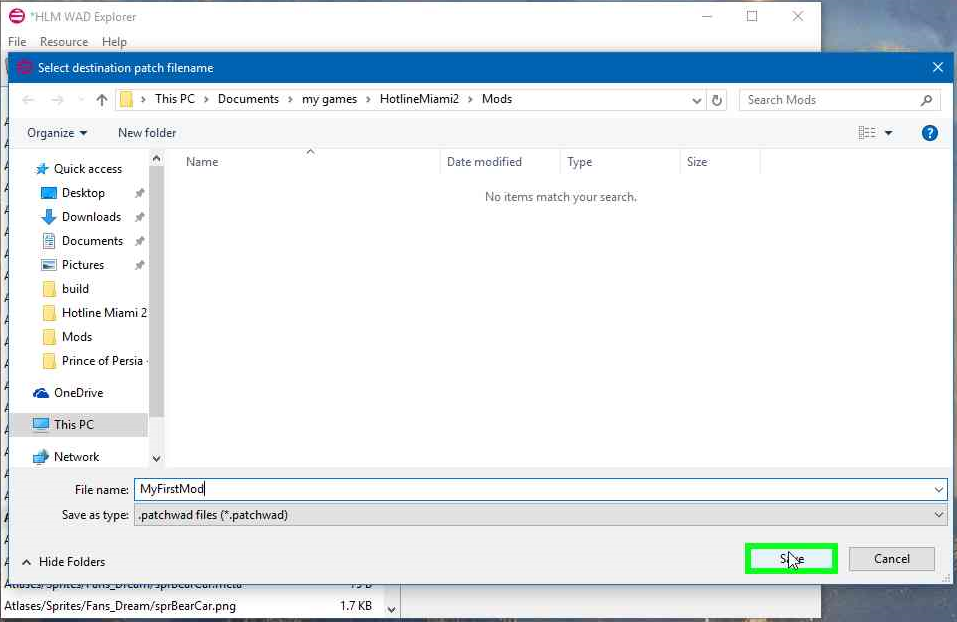Viewport: 957px width, 622px height.
Task: Expand the file name history dropdown
Action: tap(941, 489)
